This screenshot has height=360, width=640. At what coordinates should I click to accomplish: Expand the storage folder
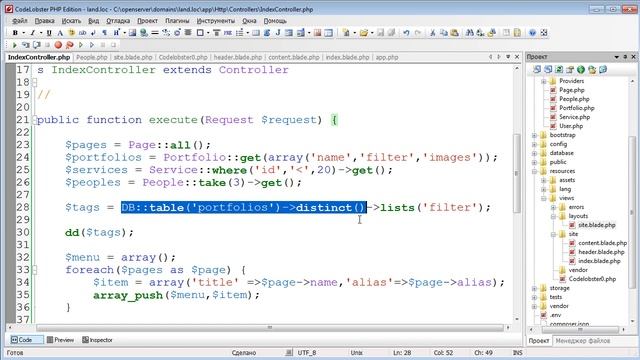[534, 288]
